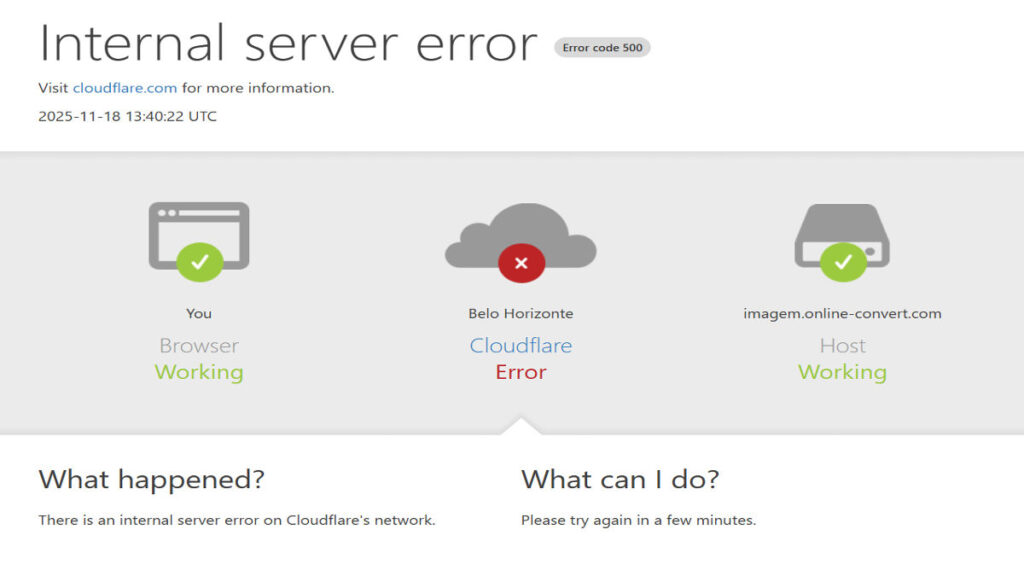Click the 'Internal server error' heading
Viewport: 1024px width, 576px height.
click(287, 44)
